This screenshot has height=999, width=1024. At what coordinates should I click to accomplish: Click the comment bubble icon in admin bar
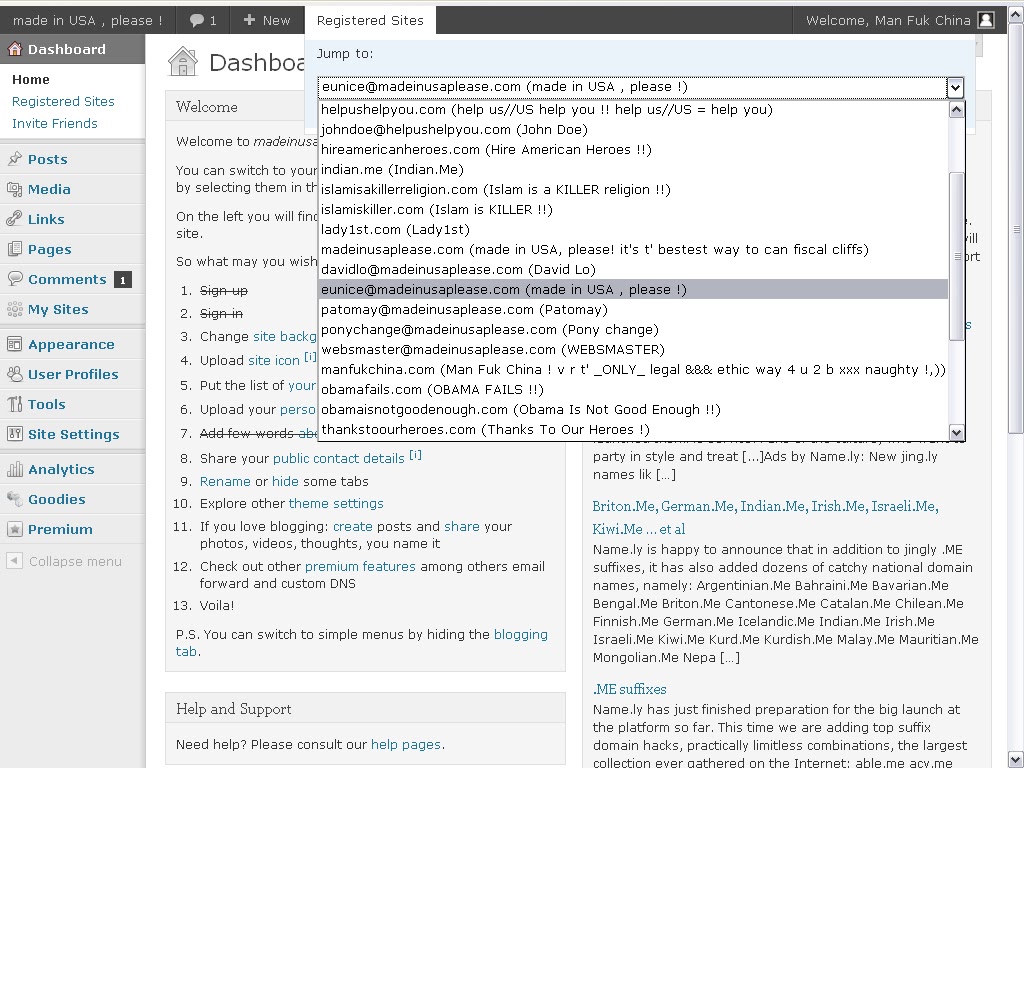[197, 20]
